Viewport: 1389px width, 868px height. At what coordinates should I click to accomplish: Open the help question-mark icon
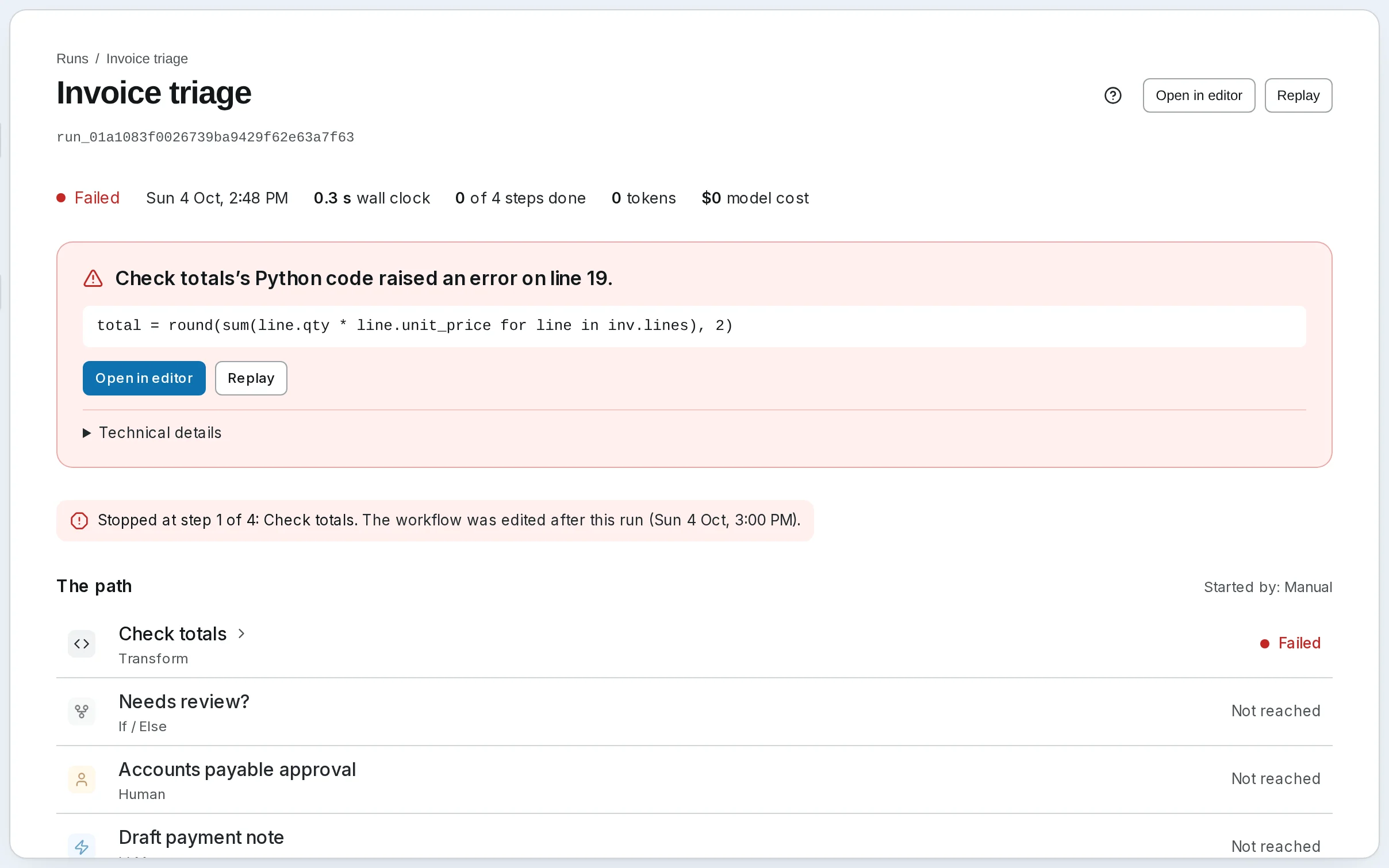(x=1112, y=95)
